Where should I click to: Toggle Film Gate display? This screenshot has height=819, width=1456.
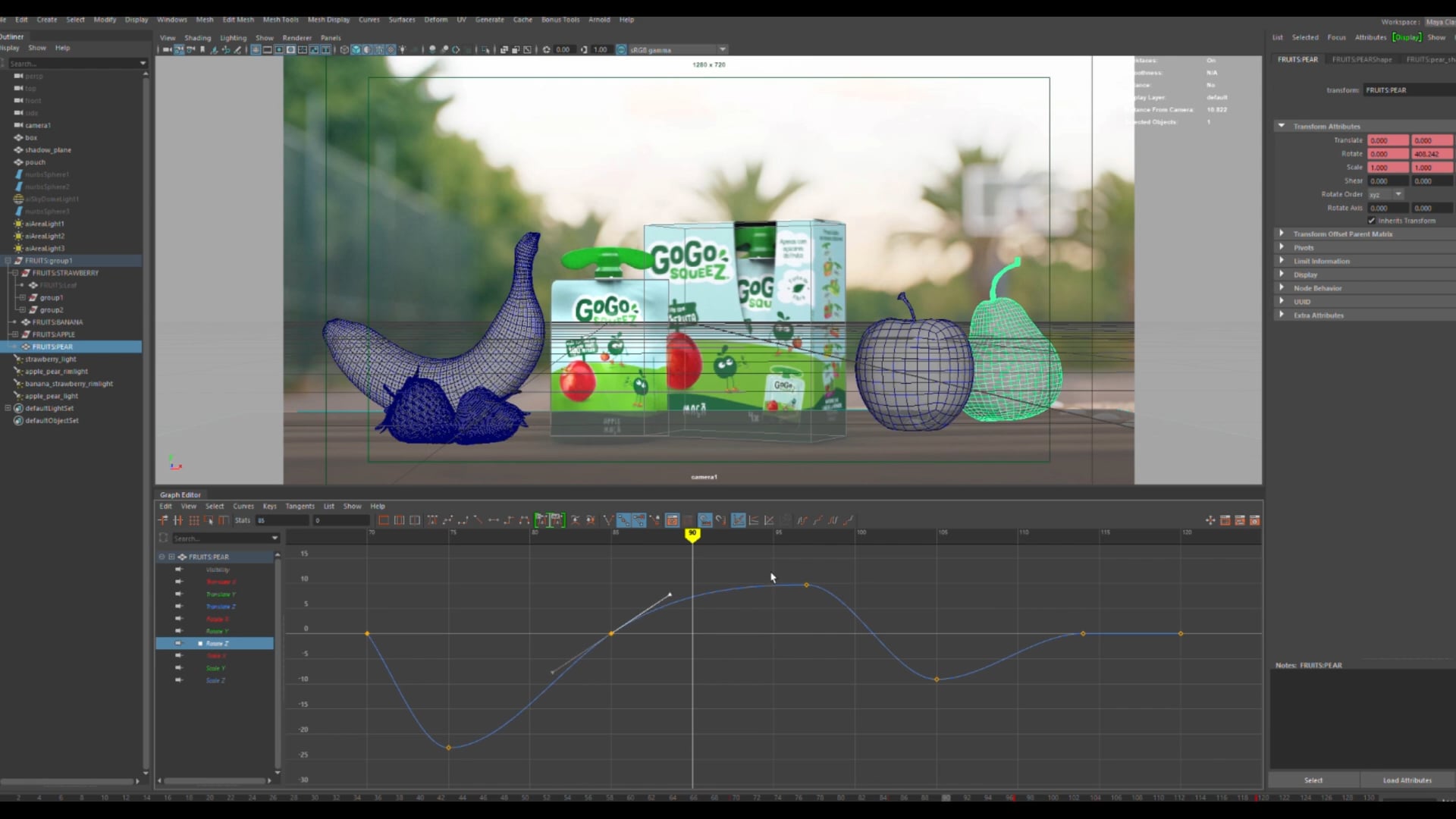(267, 49)
